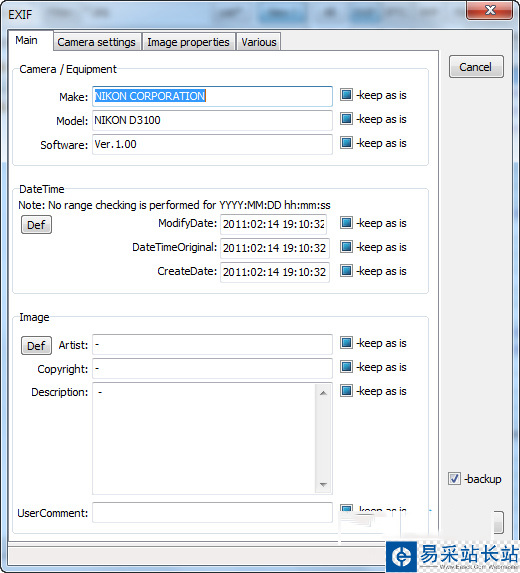Open the Camera settings tab

click(97, 42)
